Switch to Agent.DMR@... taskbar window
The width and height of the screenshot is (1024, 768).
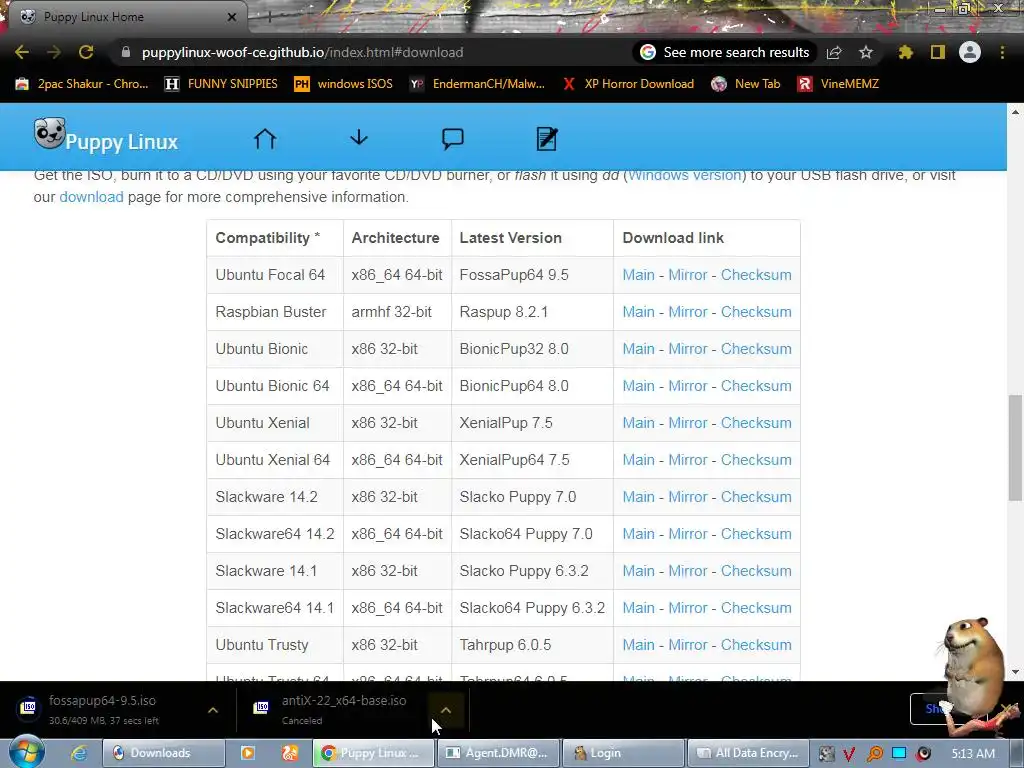(498, 753)
